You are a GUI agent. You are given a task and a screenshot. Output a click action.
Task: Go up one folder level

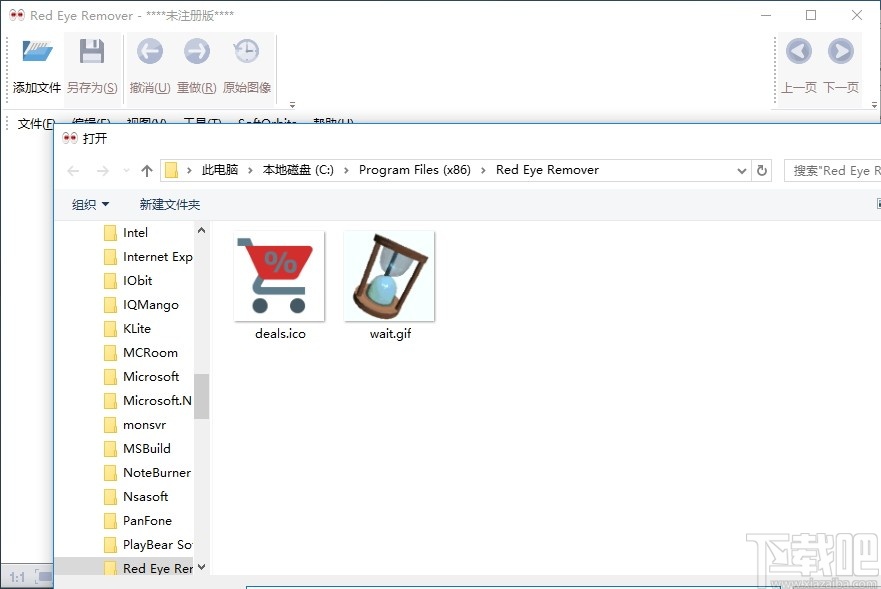point(147,171)
